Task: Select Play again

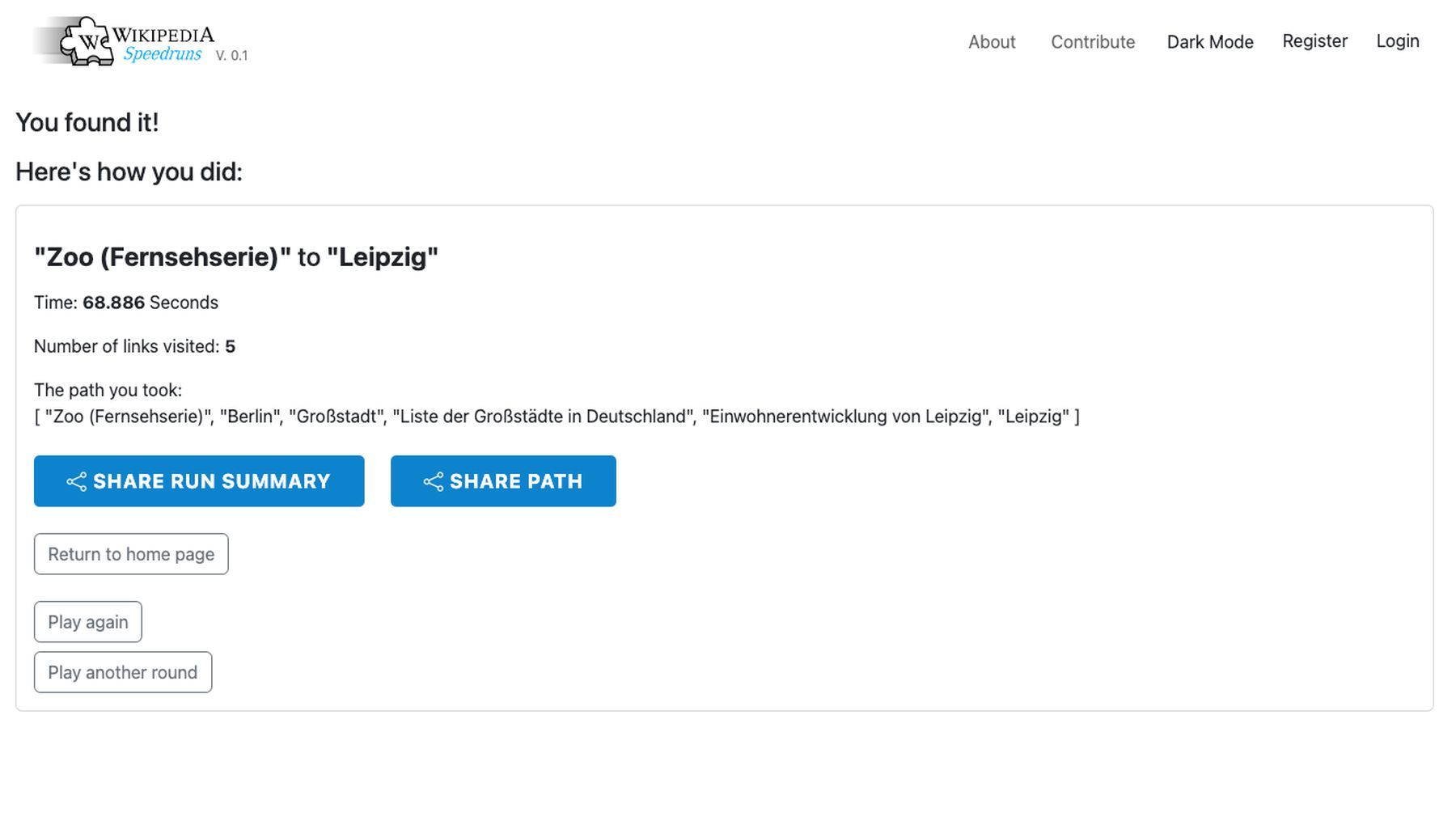Action: coord(88,622)
